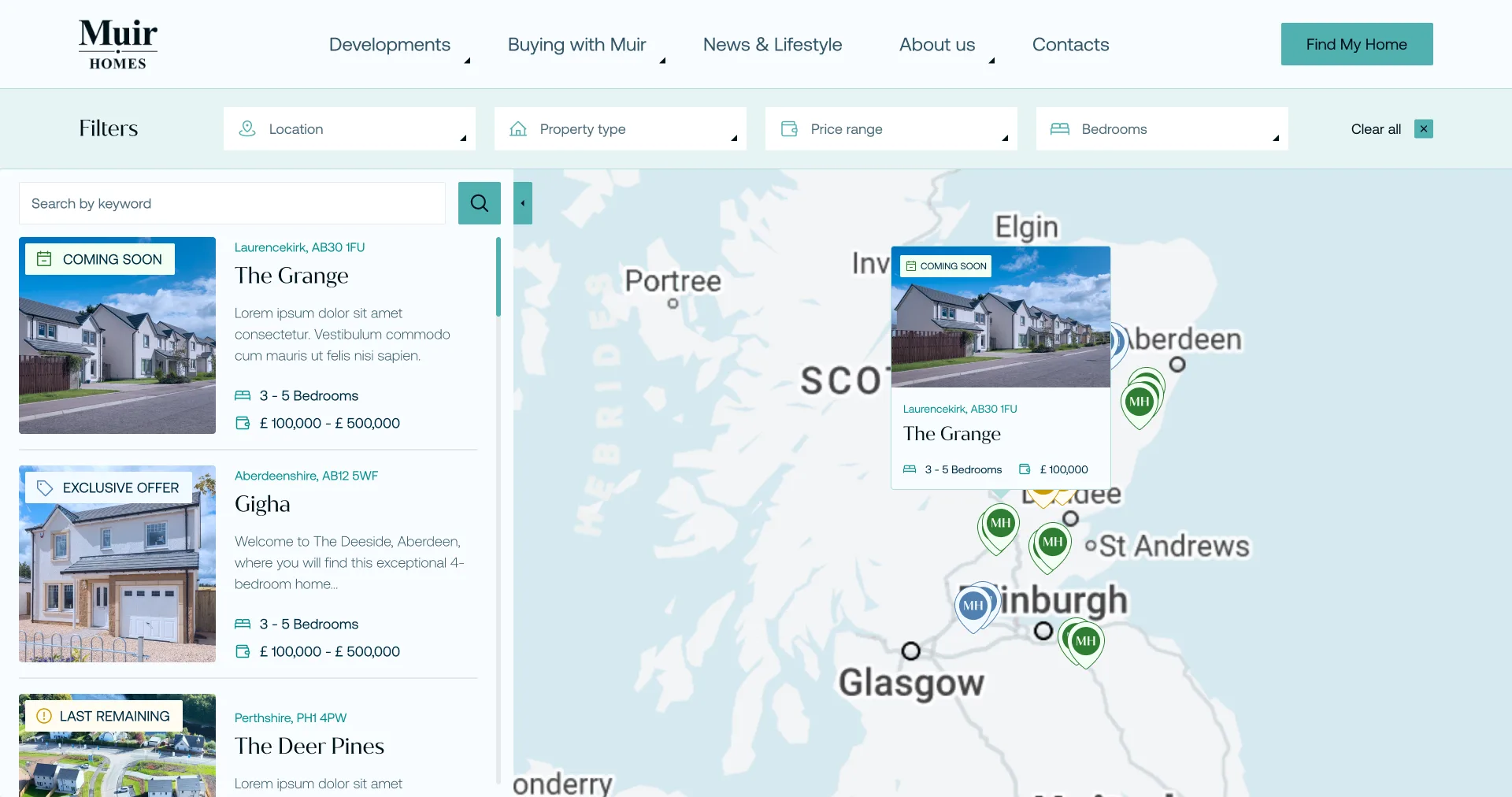
Task: Click the Gigha house thumbnail
Action: [117, 564]
